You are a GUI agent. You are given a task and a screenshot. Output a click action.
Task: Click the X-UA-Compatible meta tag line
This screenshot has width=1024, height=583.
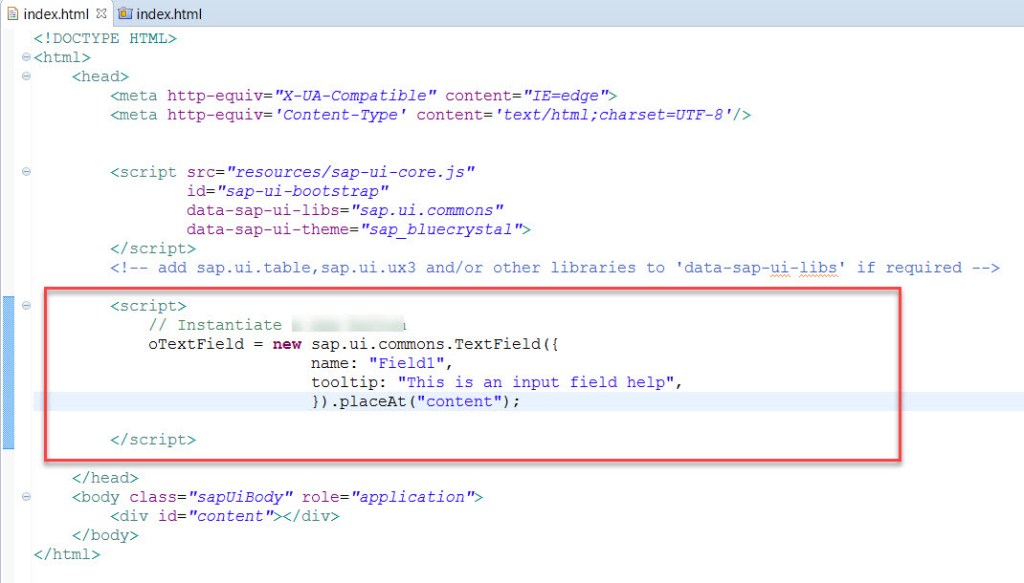[x=350, y=95]
